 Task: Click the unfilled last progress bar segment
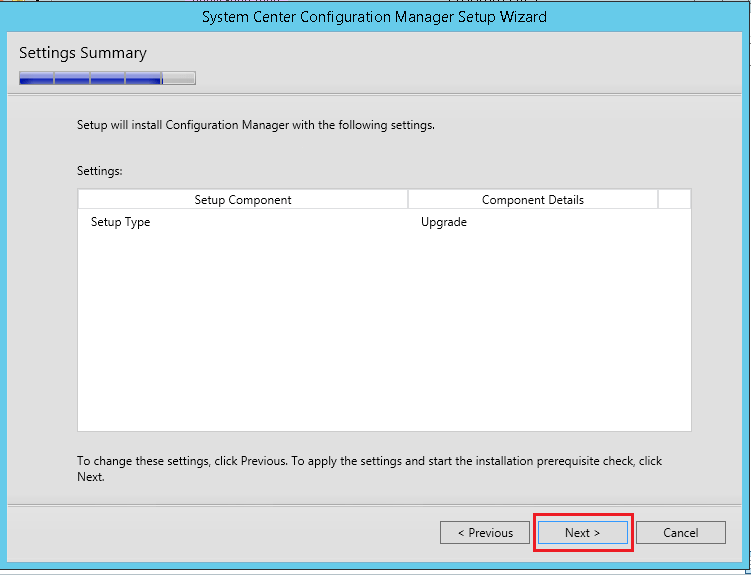pyautogui.click(x=179, y=78)
